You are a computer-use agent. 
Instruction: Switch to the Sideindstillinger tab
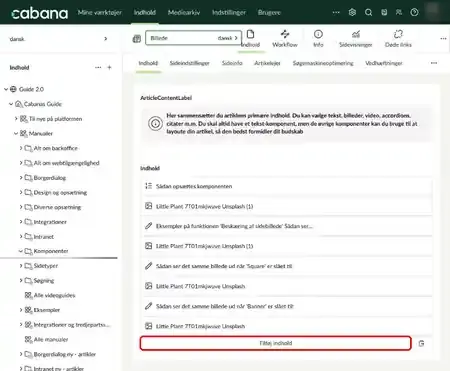[189, 63]
